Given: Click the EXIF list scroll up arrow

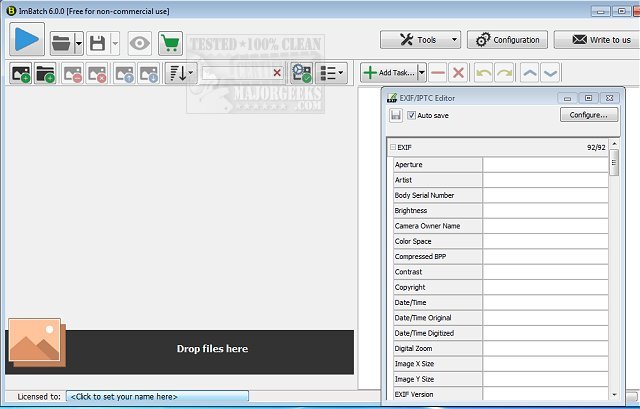Looking at the screenshot, I should point(614,144).
